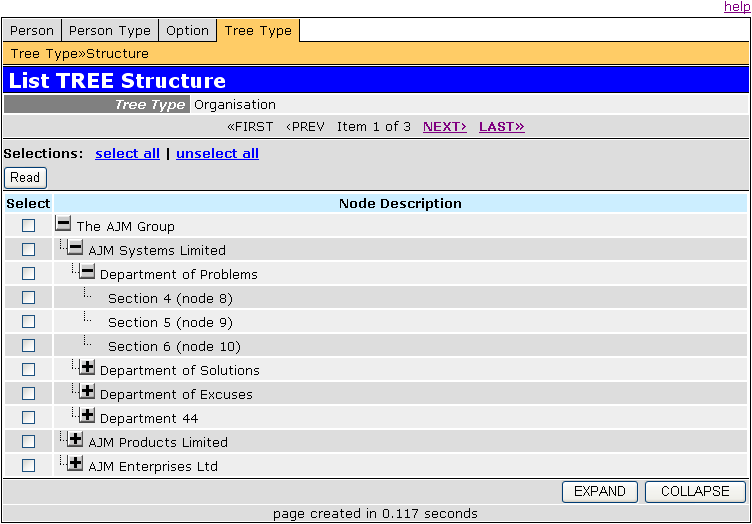
Task: Expand the Department of Excuses node
Action: (87, 392)
